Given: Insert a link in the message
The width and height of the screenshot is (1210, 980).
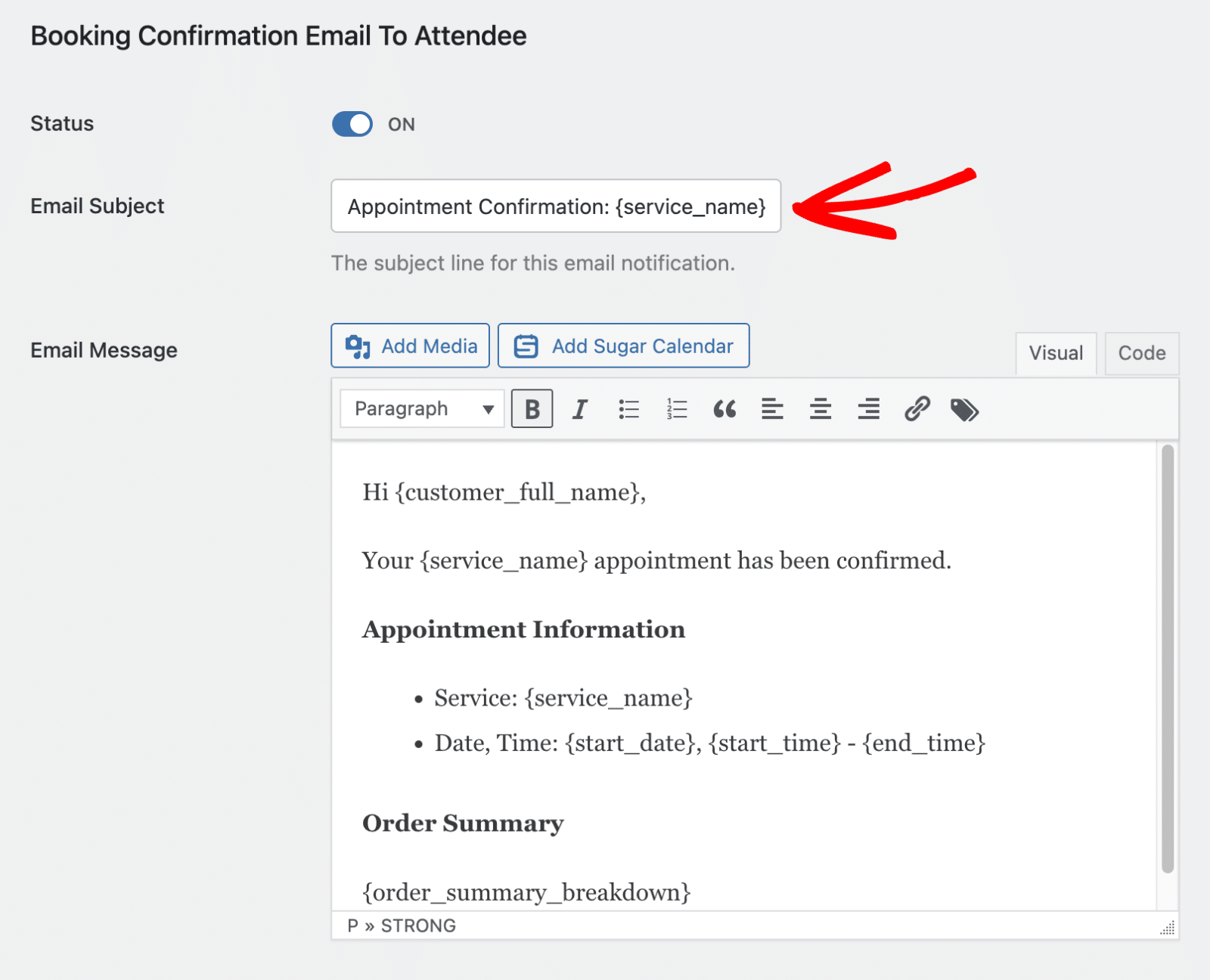Looking at the screenshot, I should pyautogui.click(x=917, y=409).
